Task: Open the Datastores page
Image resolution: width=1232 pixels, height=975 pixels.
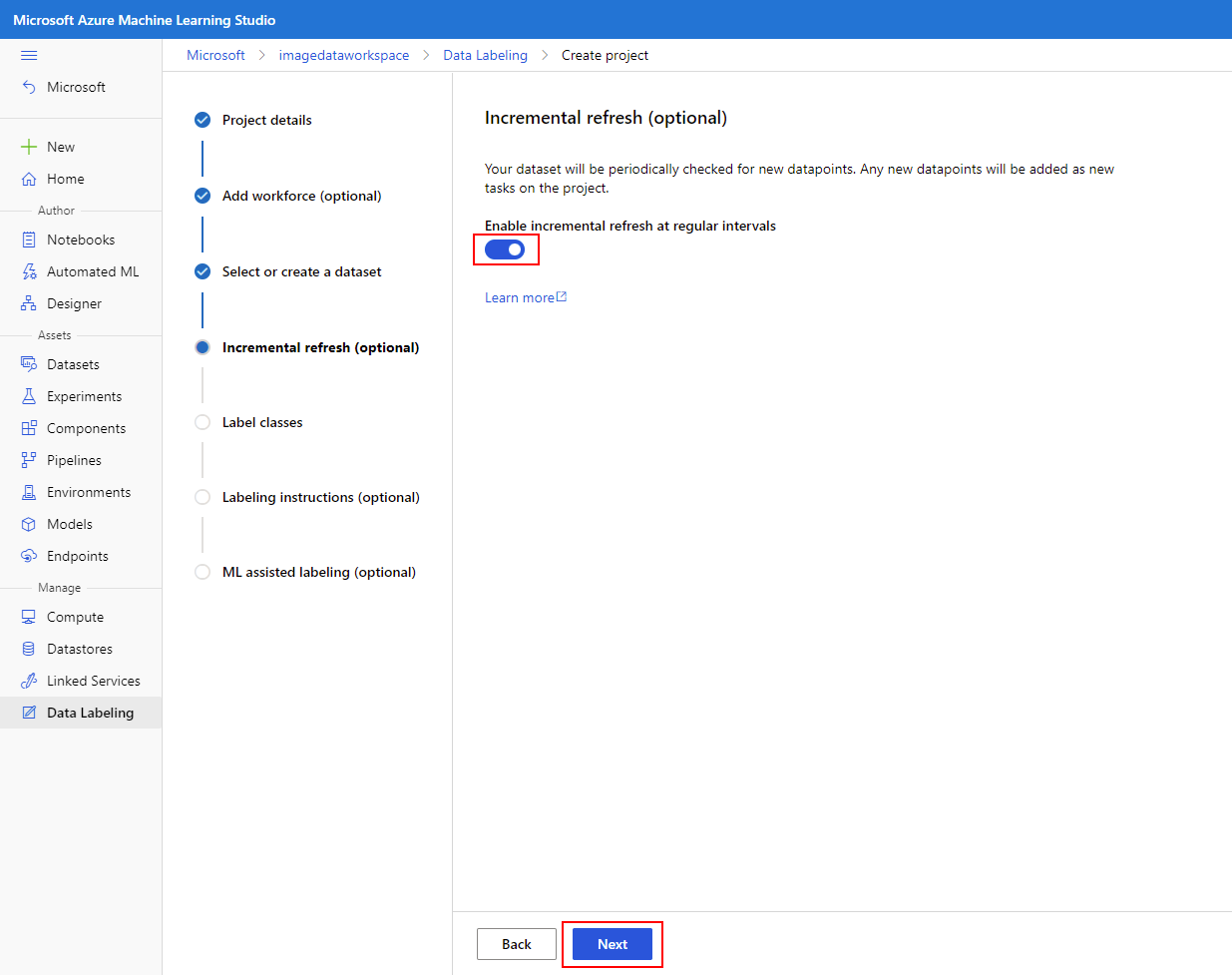Action: tap(77, 648)
